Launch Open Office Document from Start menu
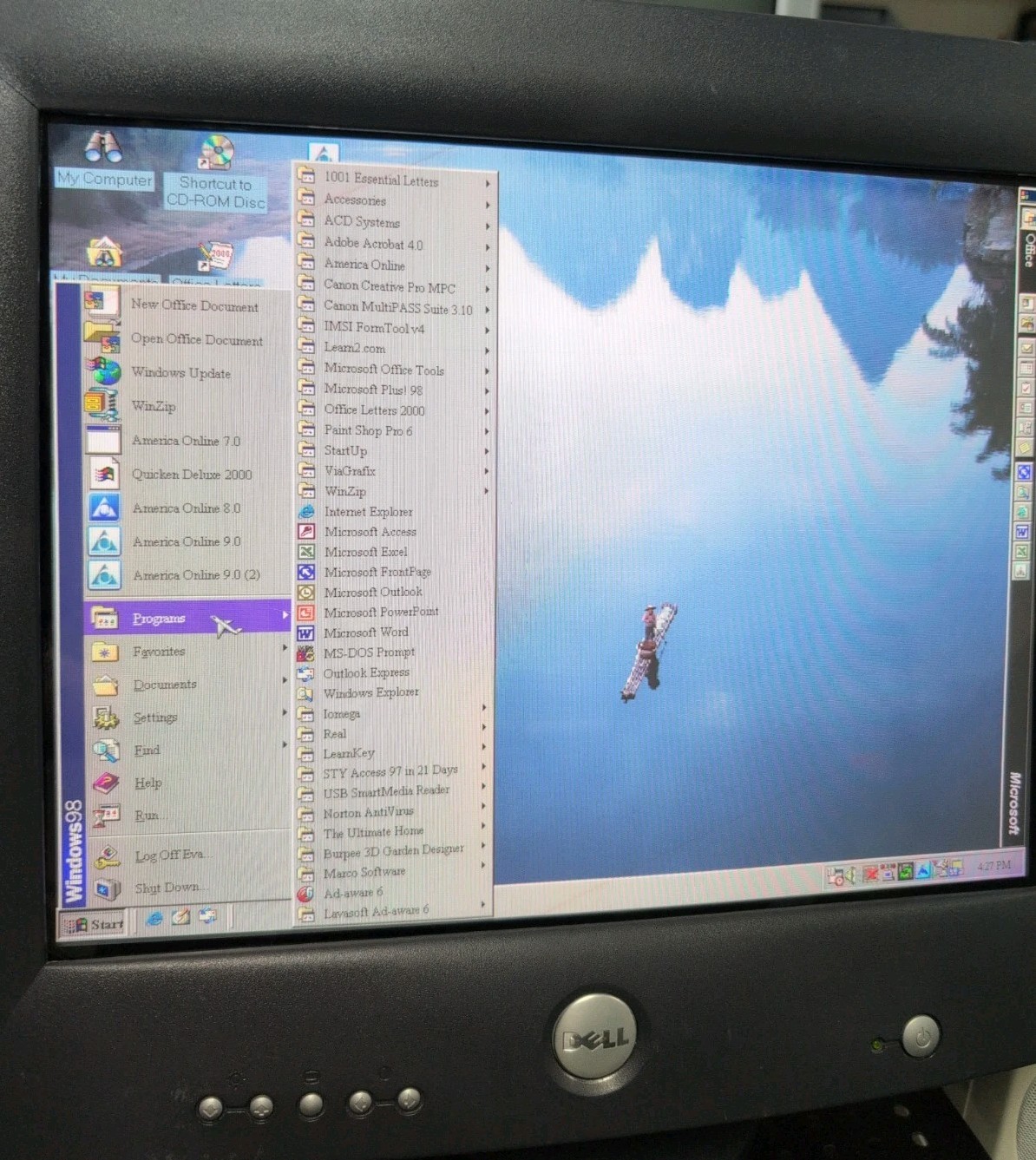Viewport: 1036px width, 1160px height. pos(185,338)
